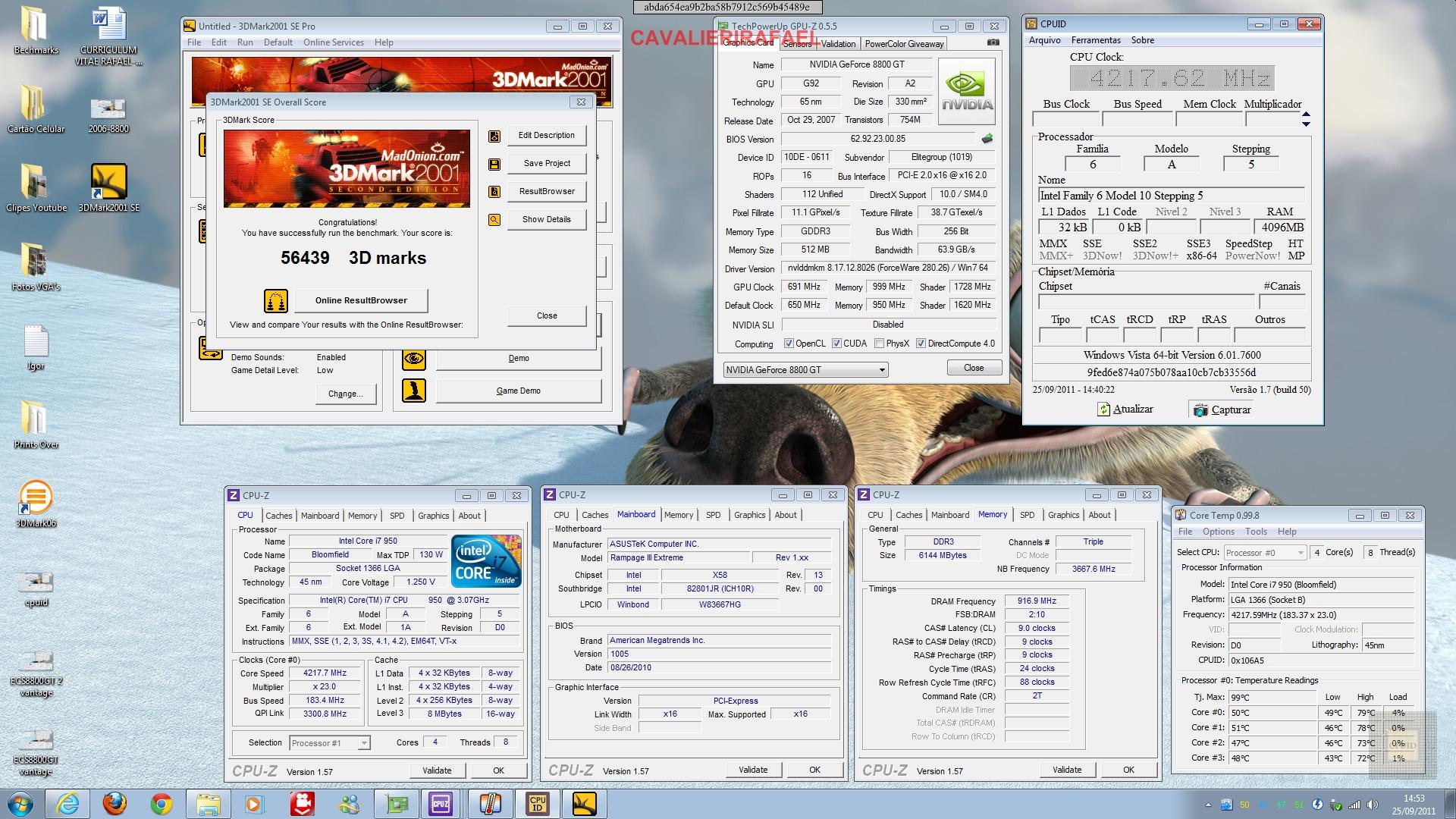Open the Clipes Youtube desktop folder
This screenshot has width=1456, height=819.
point(36,187)
